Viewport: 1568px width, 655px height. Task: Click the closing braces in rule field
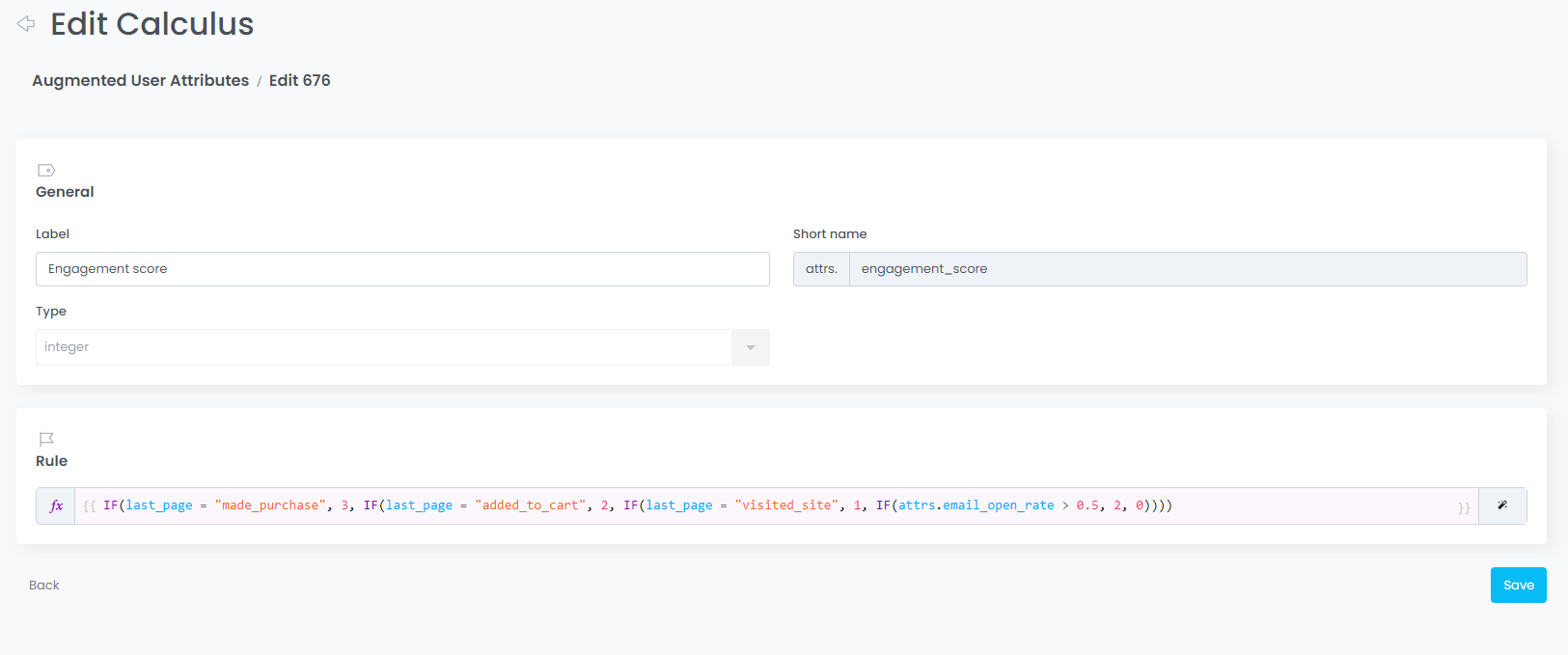(x=1464, y=507)
